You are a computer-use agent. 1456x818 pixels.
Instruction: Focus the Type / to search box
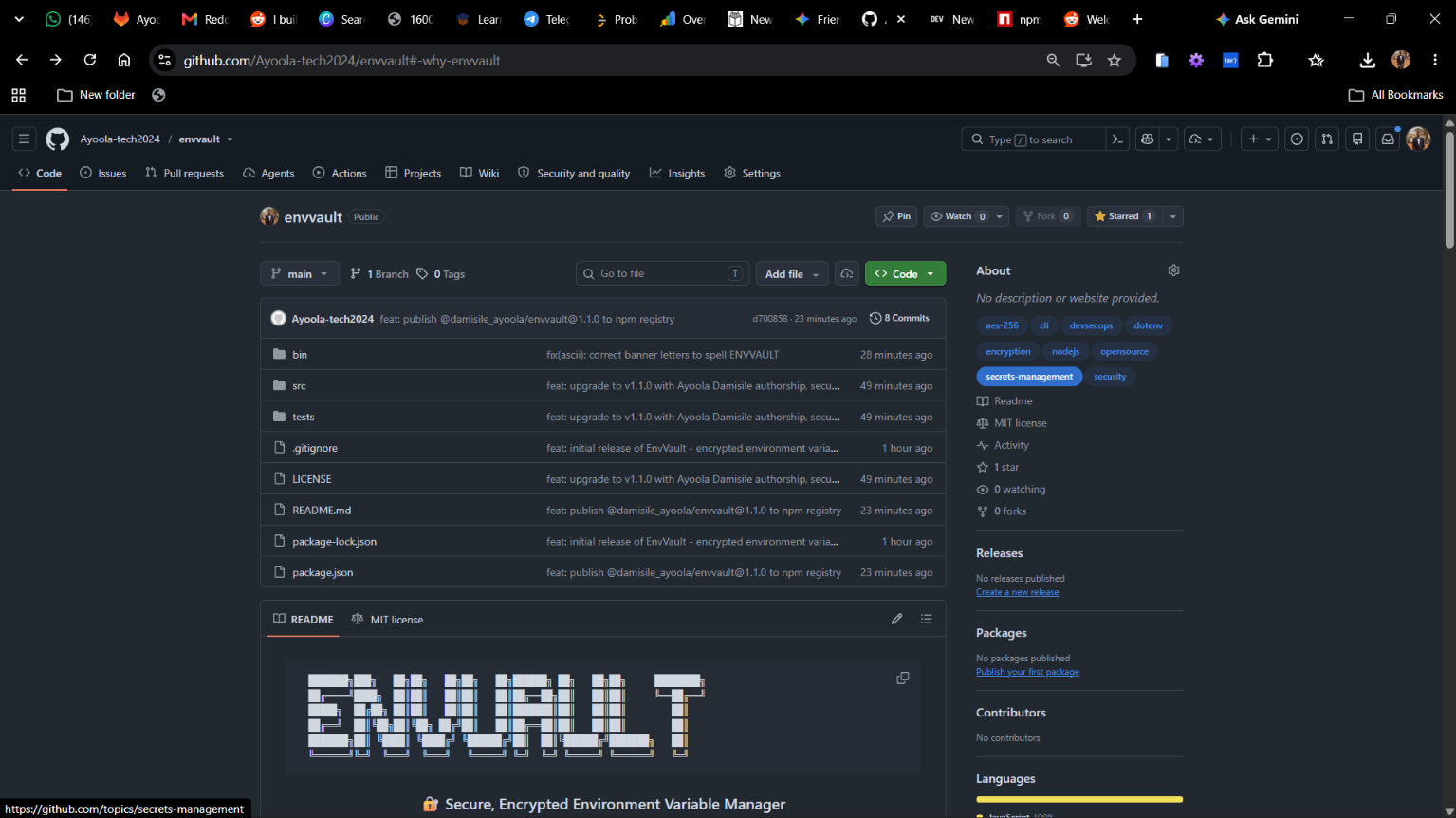(1033, 139)
